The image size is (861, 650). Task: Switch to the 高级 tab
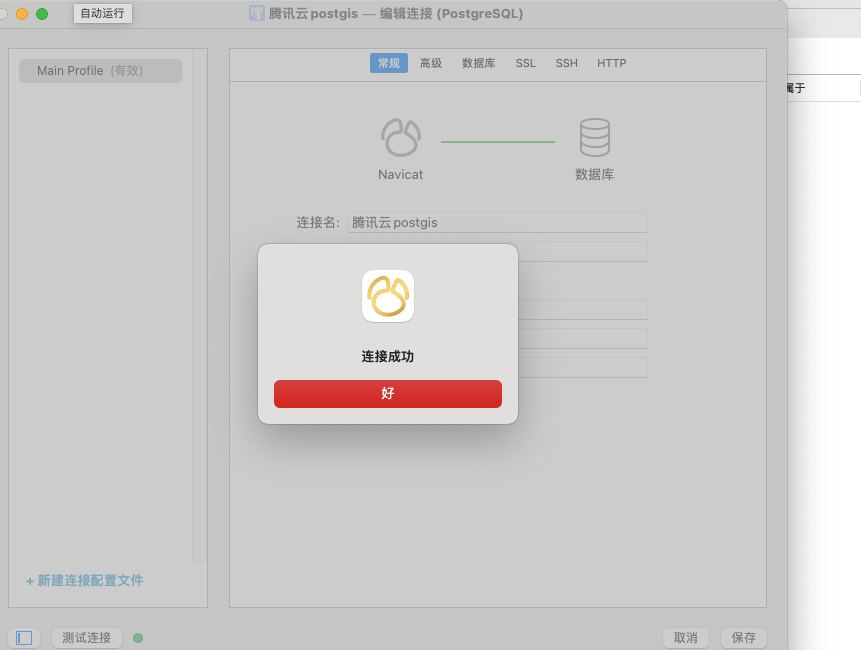click(431, 63)
